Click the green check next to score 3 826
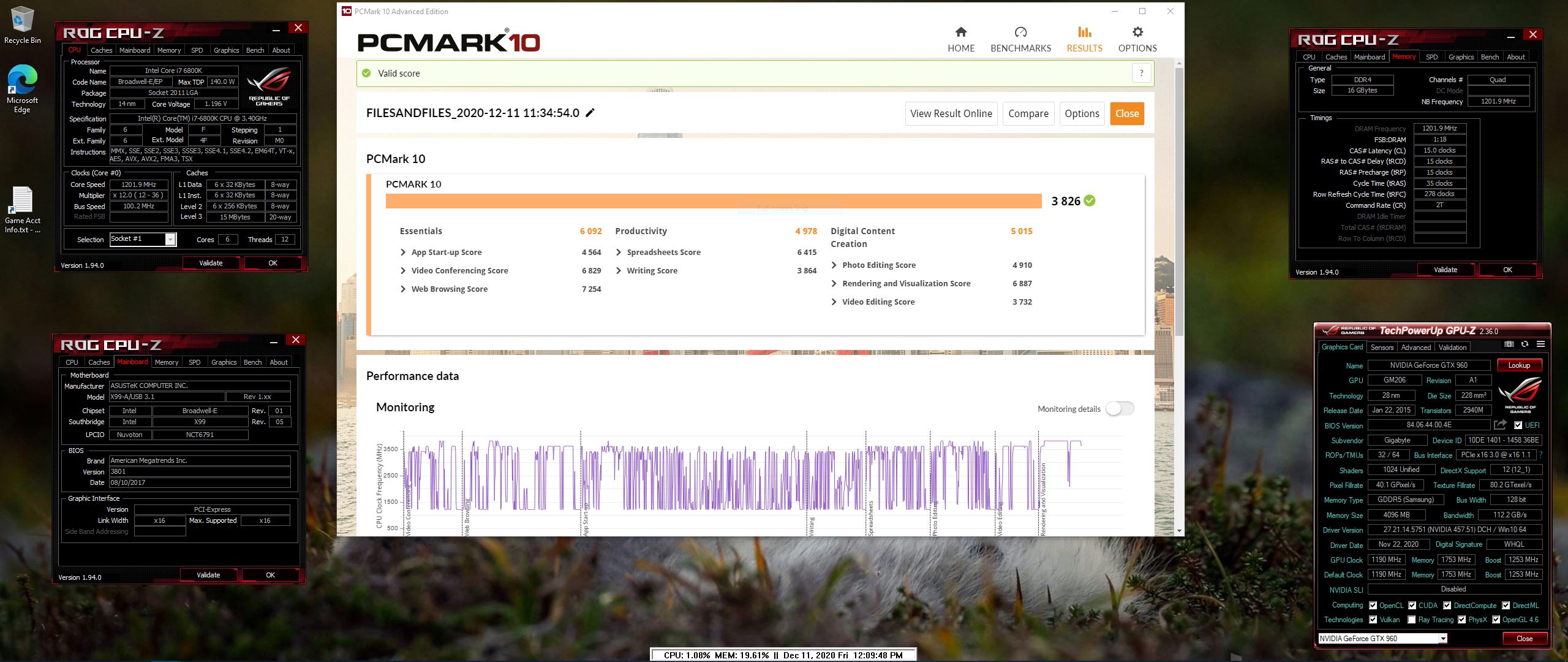 [x=1090, y=200]
